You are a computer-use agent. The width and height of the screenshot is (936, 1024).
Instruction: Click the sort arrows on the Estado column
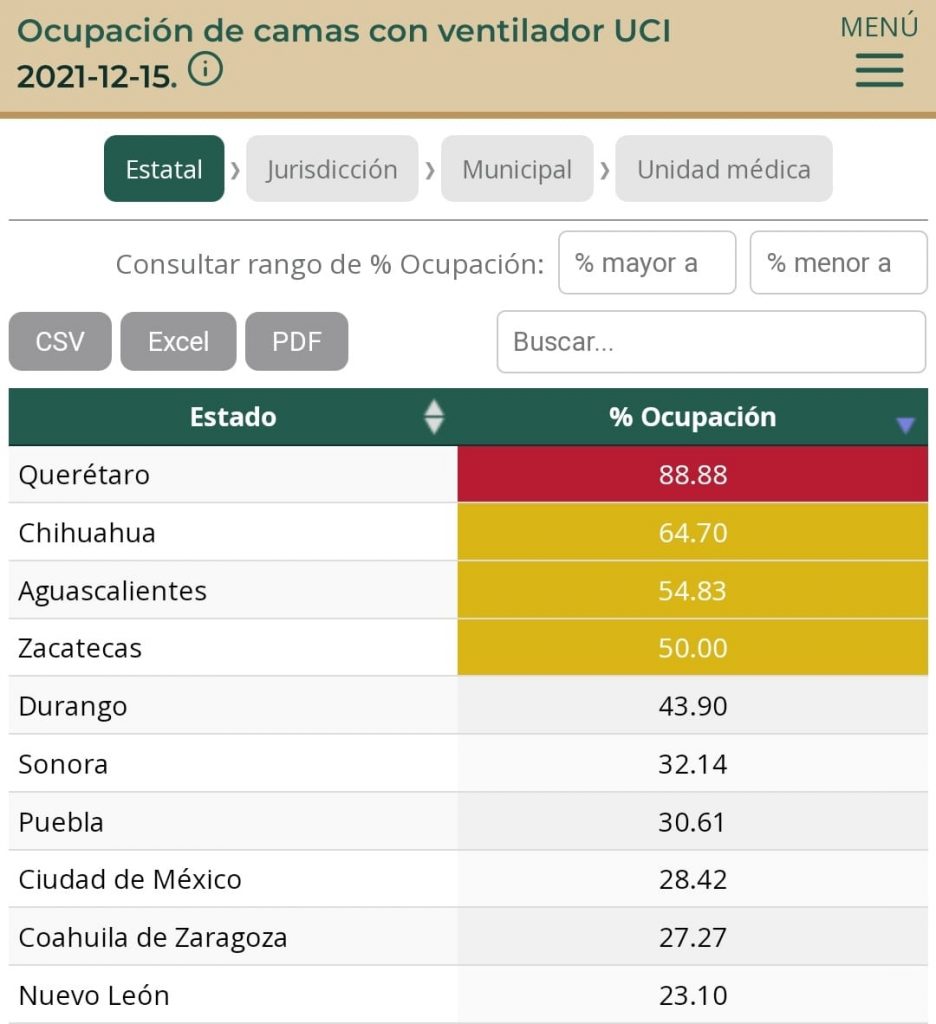(434, 417)
